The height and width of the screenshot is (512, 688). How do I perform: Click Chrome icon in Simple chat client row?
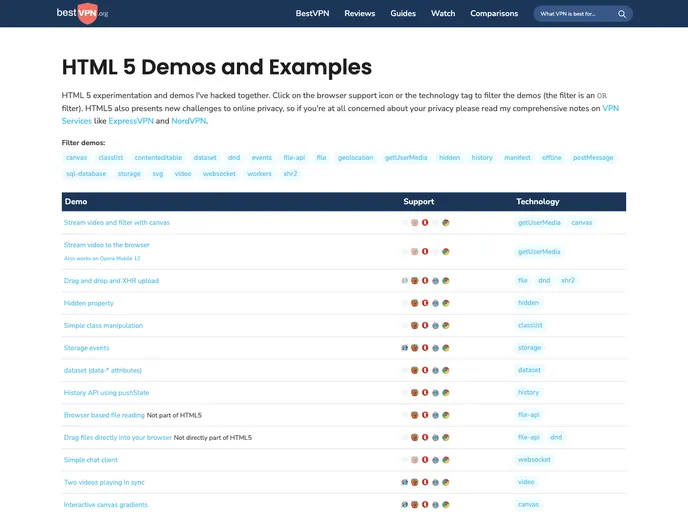445,460
